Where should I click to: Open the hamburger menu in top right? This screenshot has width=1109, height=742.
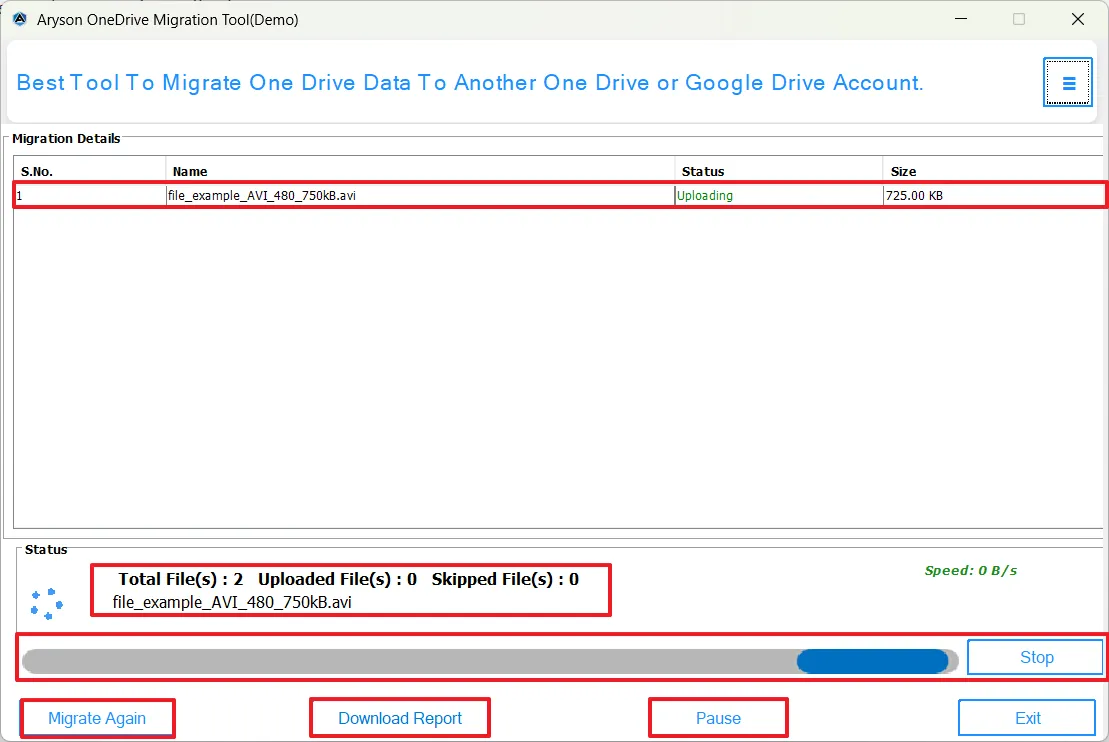click(x=1067, y=82)
